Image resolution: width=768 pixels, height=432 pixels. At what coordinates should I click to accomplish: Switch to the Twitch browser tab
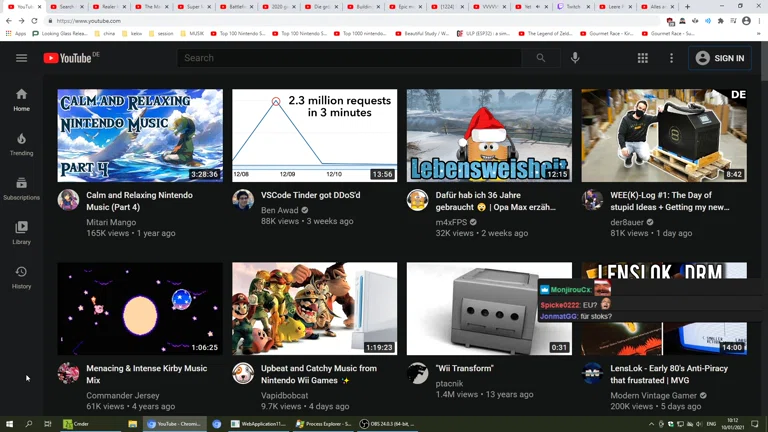pyautogui.click(x=573, y=7)
